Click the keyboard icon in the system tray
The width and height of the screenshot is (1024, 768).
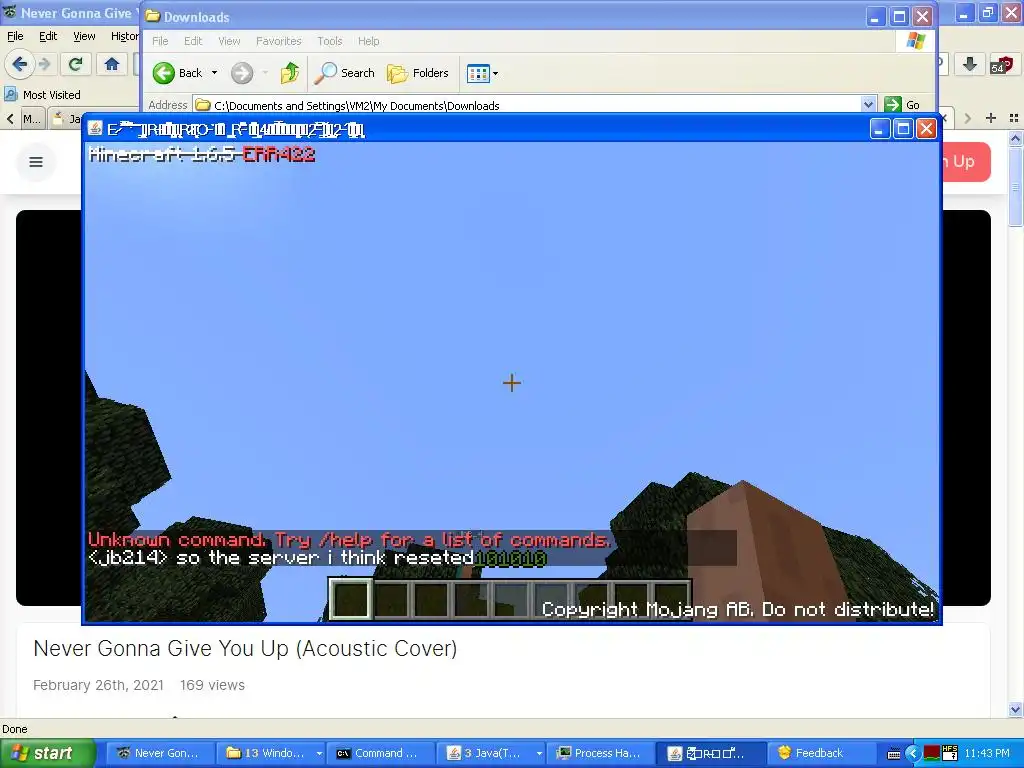(x=894, y=754)
